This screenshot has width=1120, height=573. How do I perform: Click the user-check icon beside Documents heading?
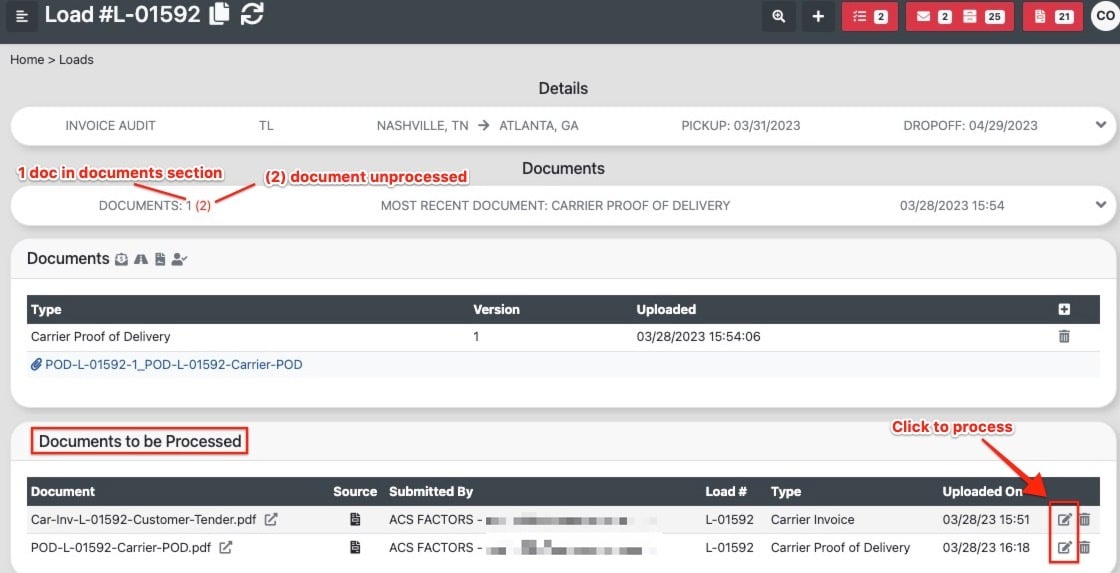pyautogui.click(x=179, y=259)
